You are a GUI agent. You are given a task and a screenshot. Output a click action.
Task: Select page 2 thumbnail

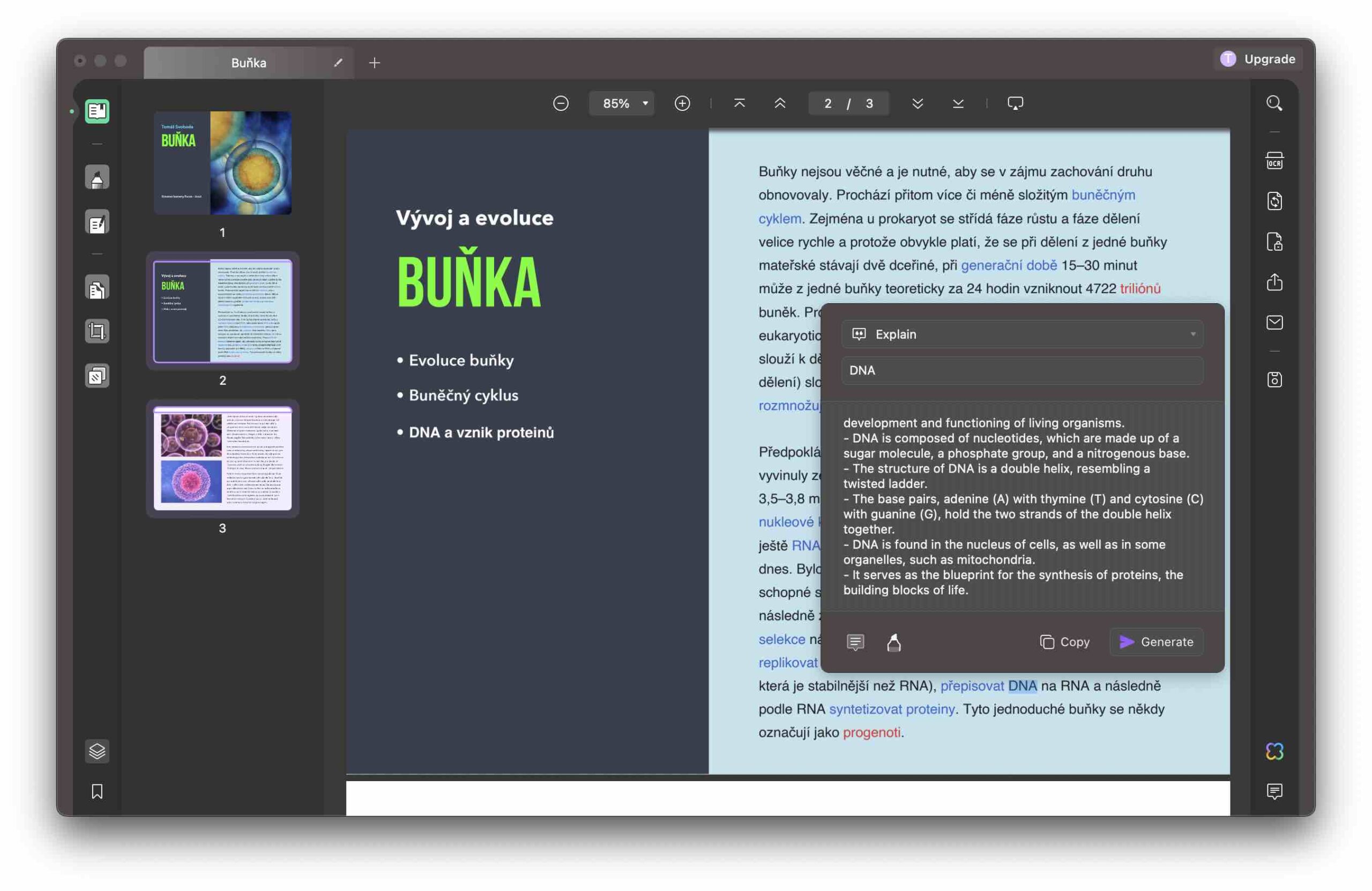pyautogui.click(x=222, y=311)
